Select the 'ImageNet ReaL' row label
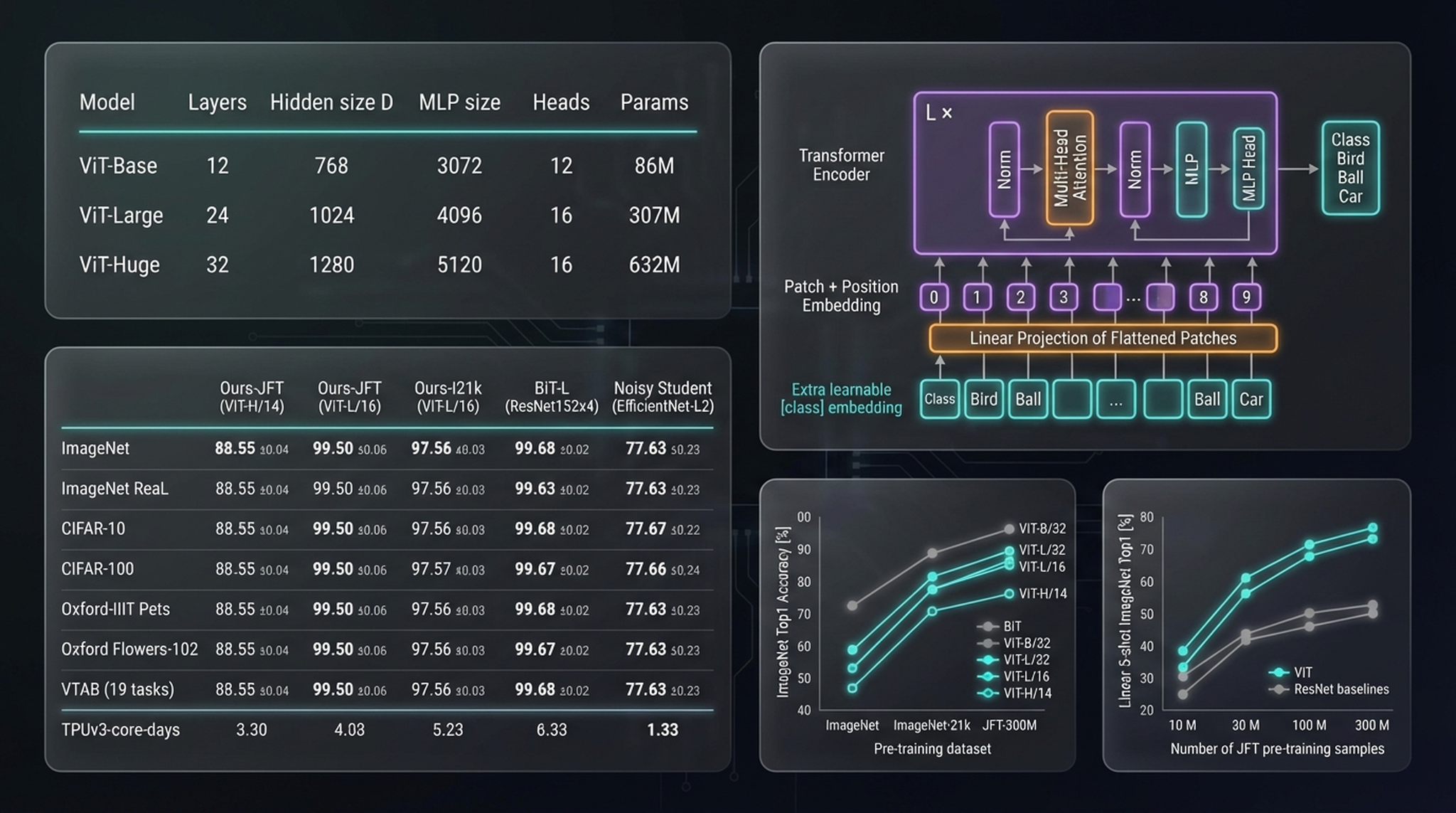The image size is (1456, 813). coord(114,489)
